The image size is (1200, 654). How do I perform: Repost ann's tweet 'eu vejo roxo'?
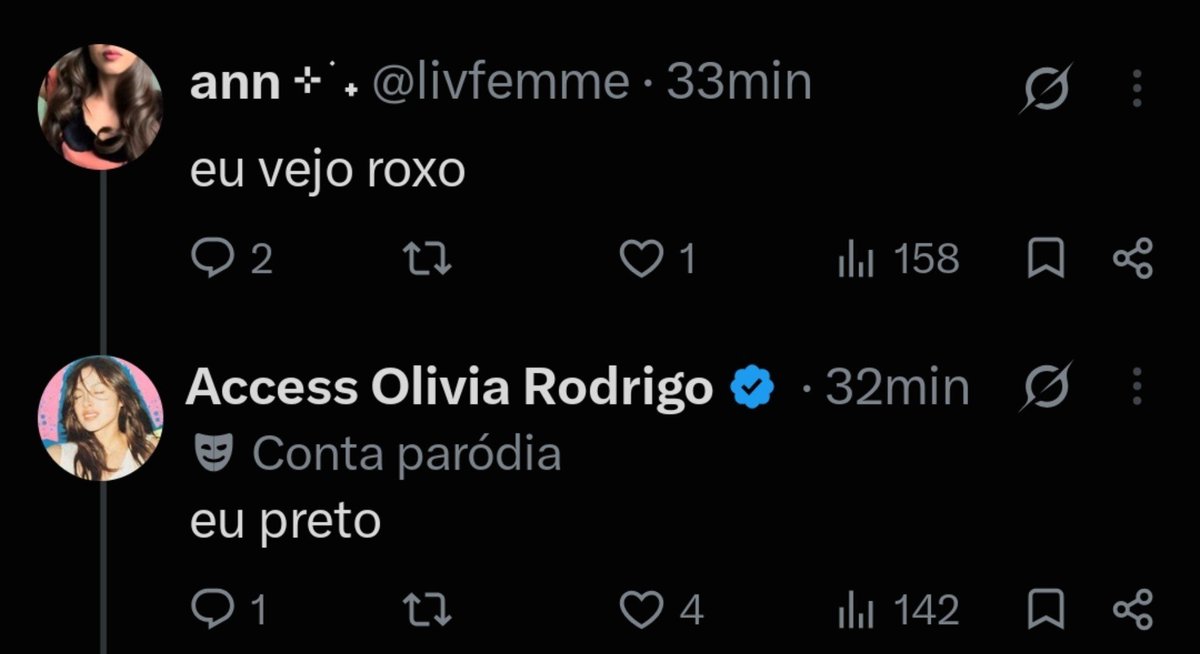426,260
